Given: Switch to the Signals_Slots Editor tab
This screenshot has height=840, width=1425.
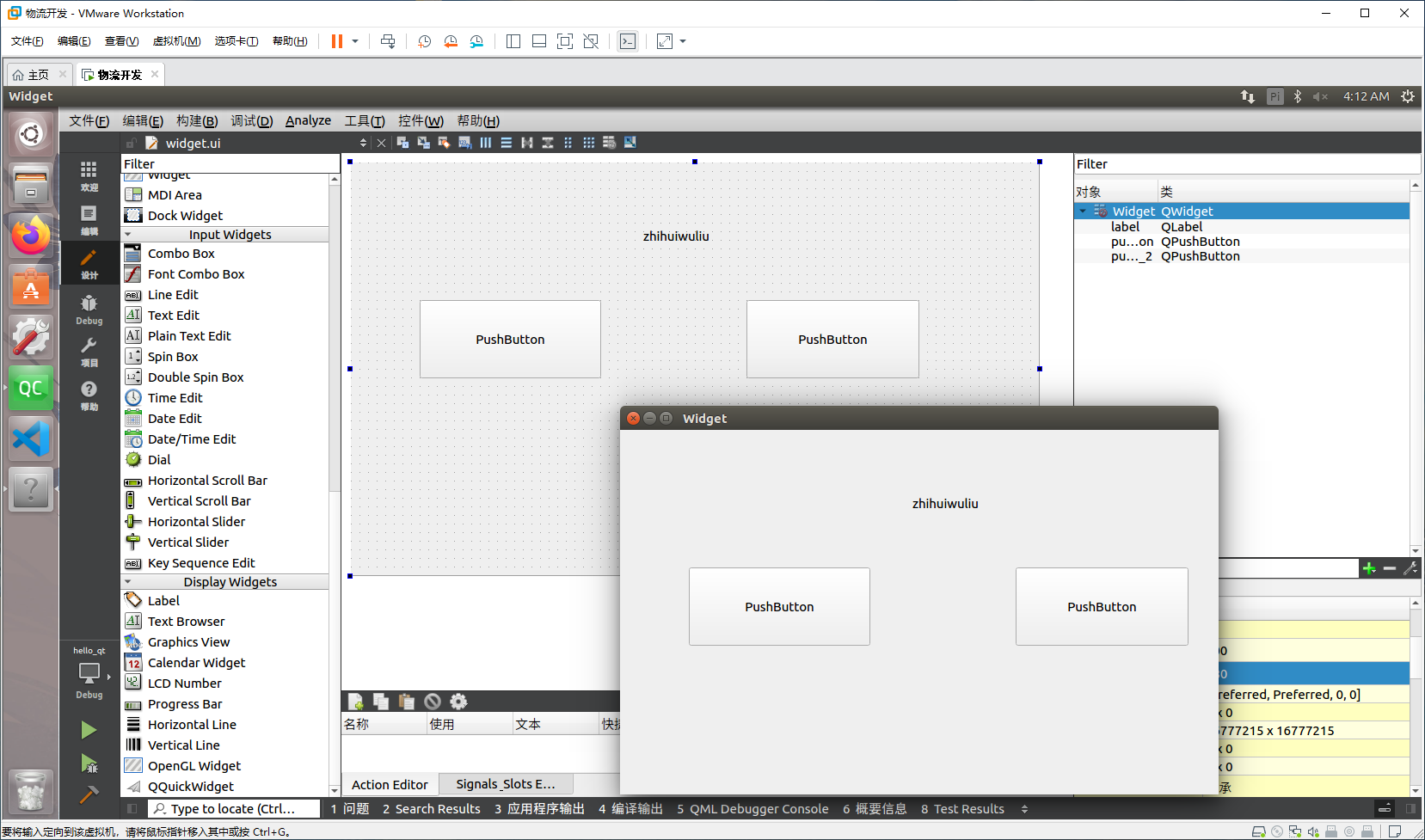Looking at the screenshot, I should pyautogui.click(x=506, y=784).
